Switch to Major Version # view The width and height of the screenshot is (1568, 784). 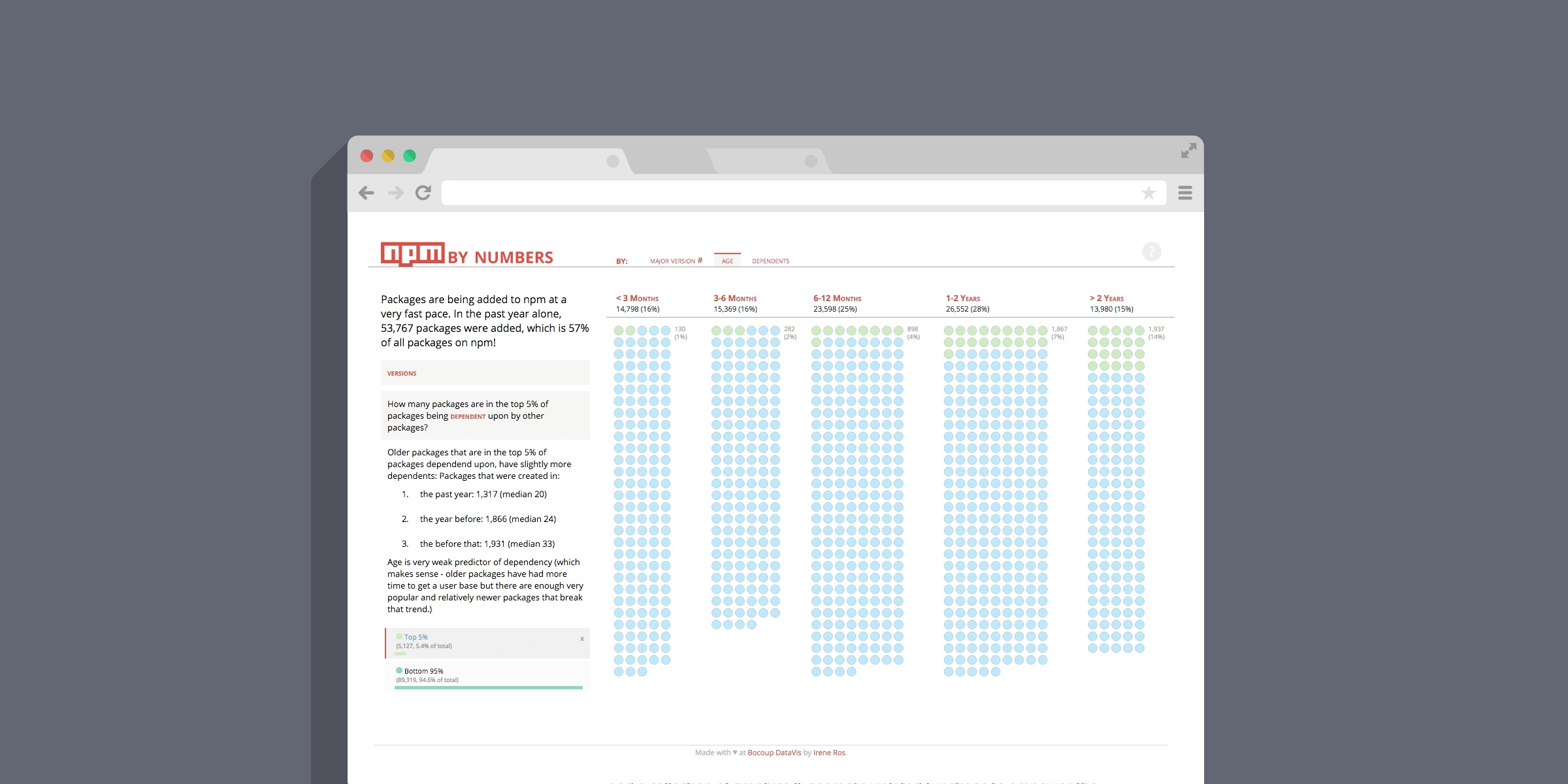pos(676,261)
